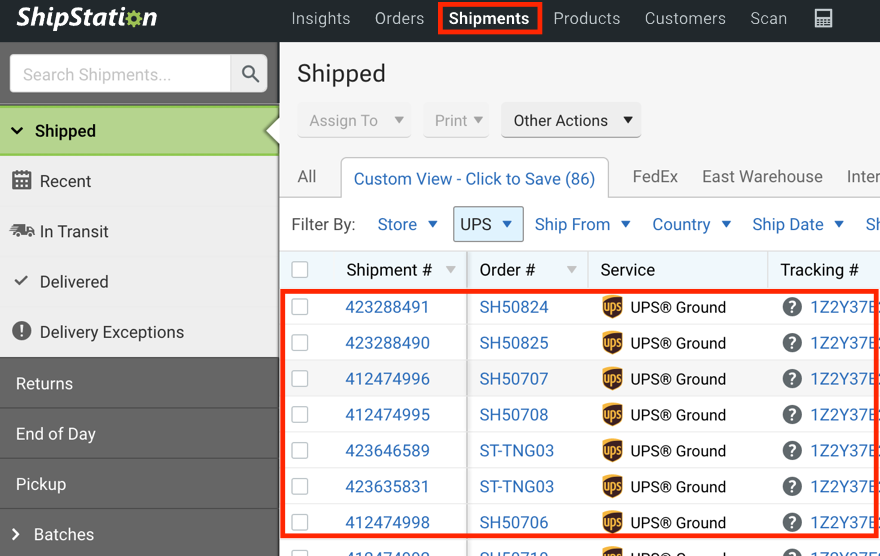Click UPS logo in SH50707 row

tap(612, 379)
